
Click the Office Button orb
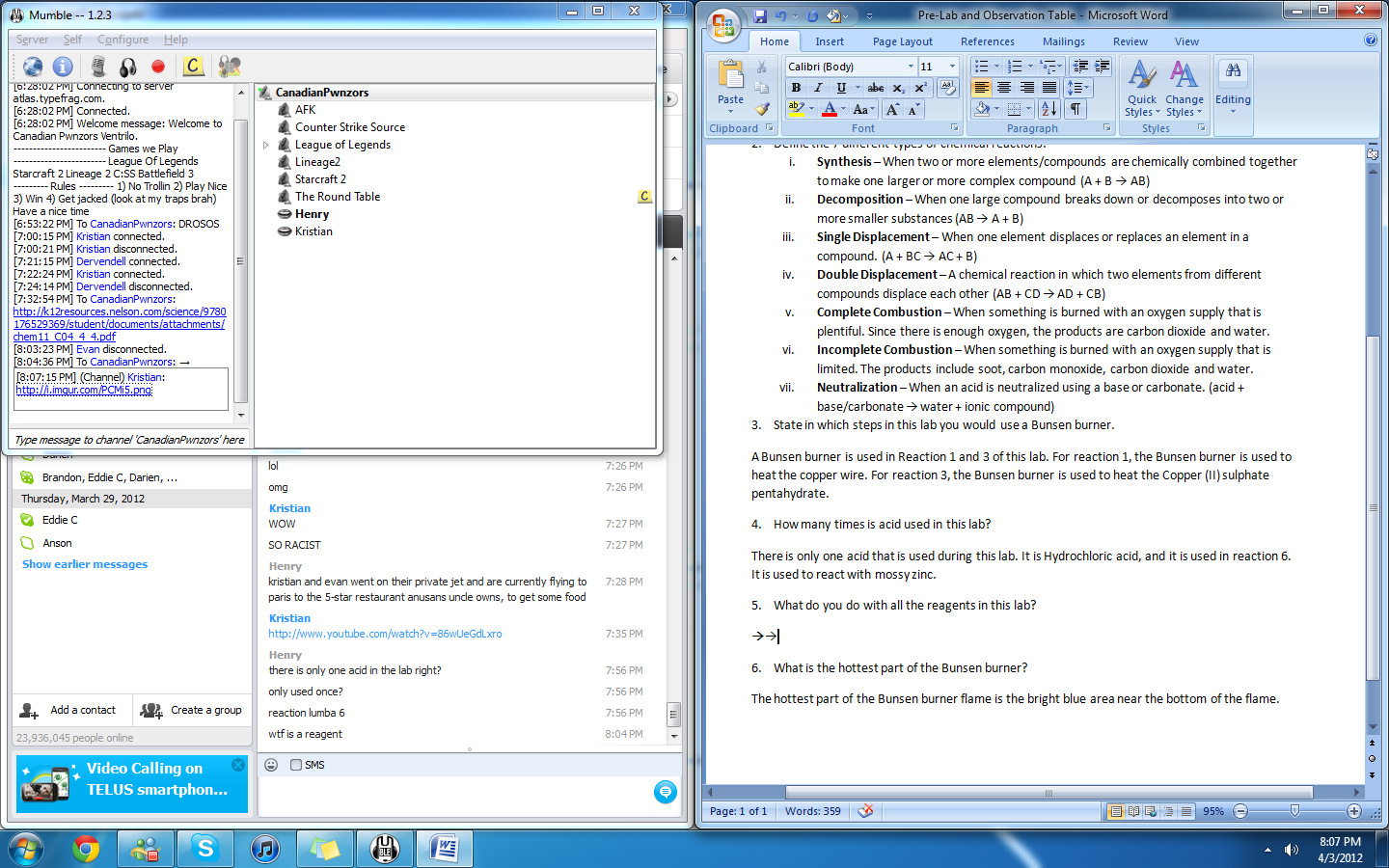click(x=723, y=24)
